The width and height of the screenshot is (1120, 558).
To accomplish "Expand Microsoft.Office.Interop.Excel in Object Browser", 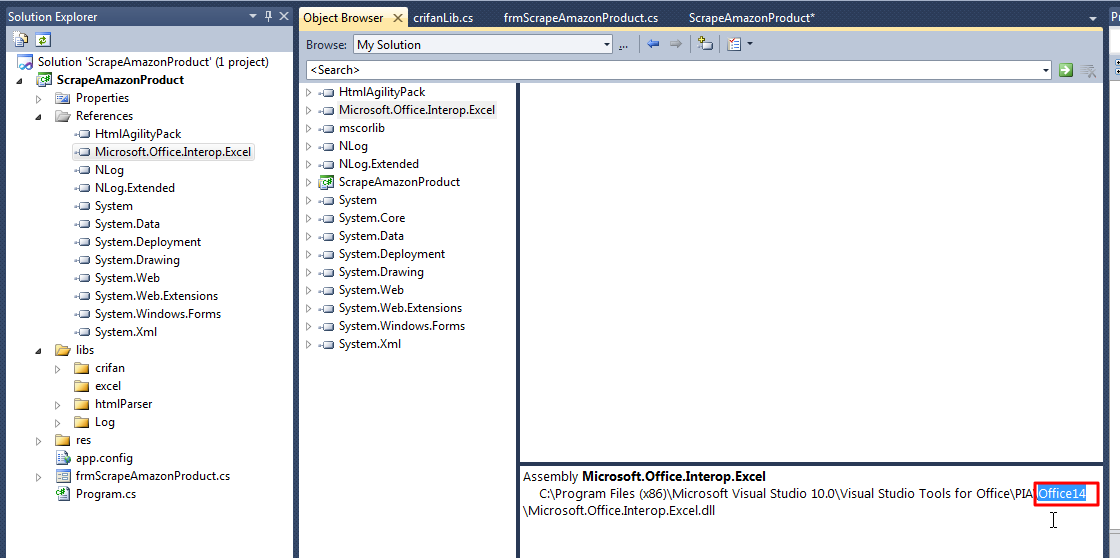I will (309, 111).
